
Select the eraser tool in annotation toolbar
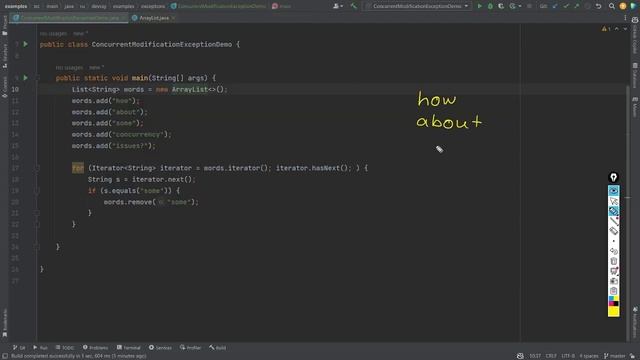613,231
